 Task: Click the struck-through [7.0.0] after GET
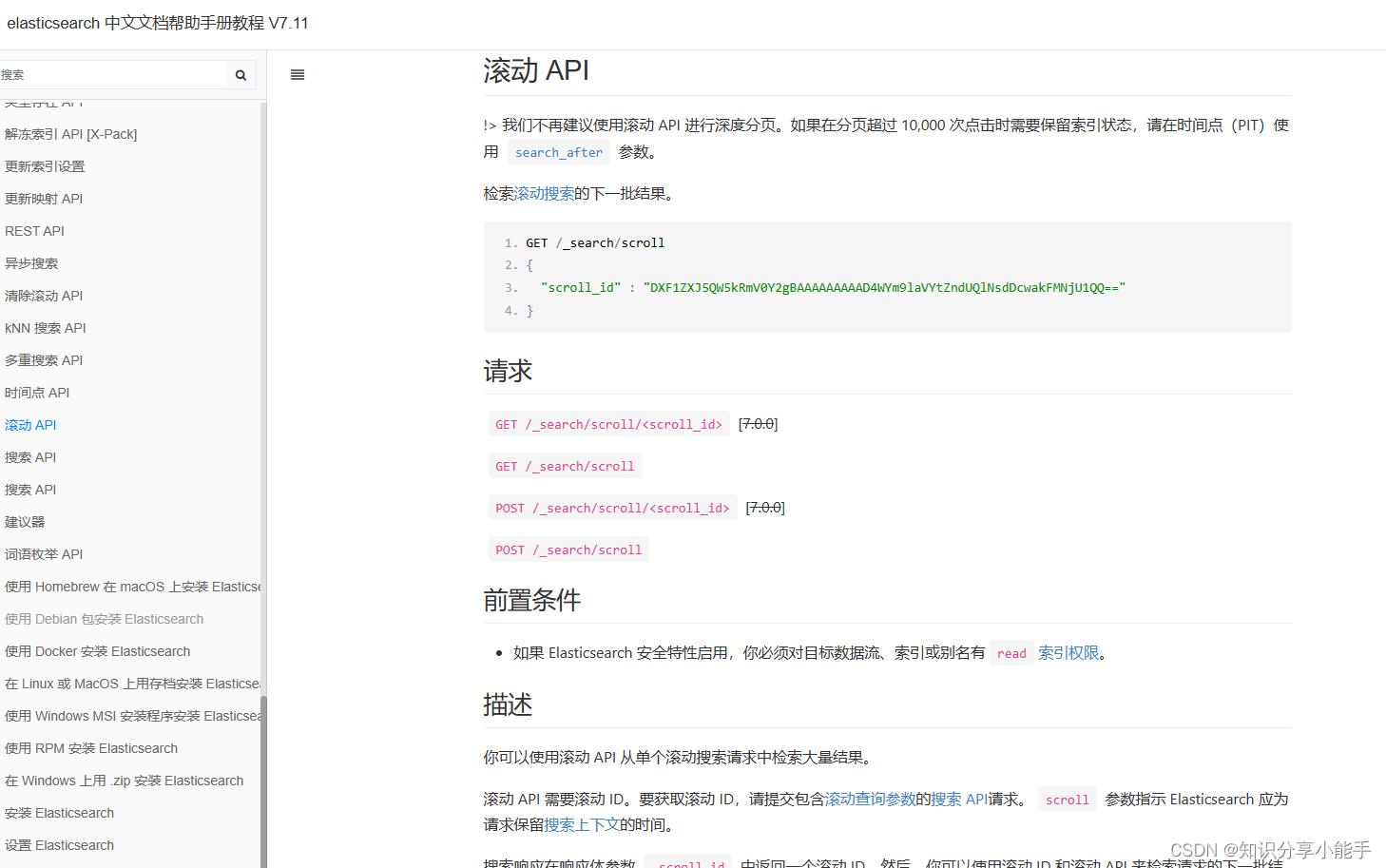coord(759,424)
